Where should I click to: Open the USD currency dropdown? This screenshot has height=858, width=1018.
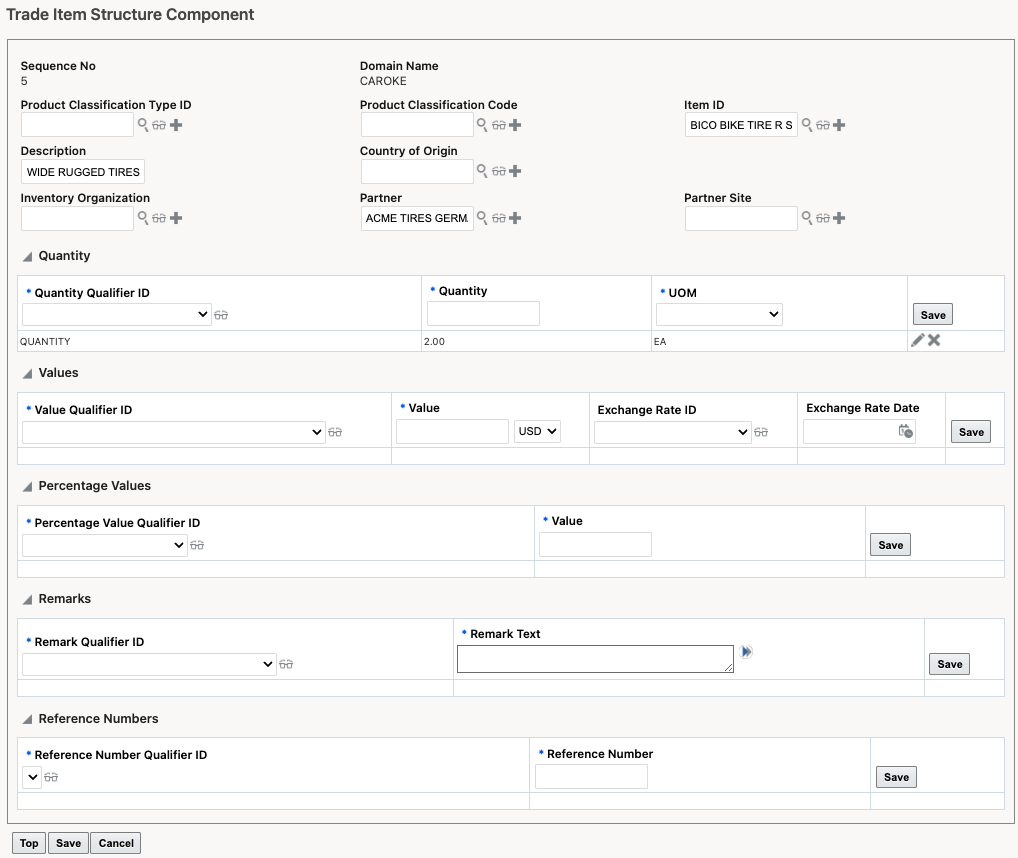(x=538, y=432)
